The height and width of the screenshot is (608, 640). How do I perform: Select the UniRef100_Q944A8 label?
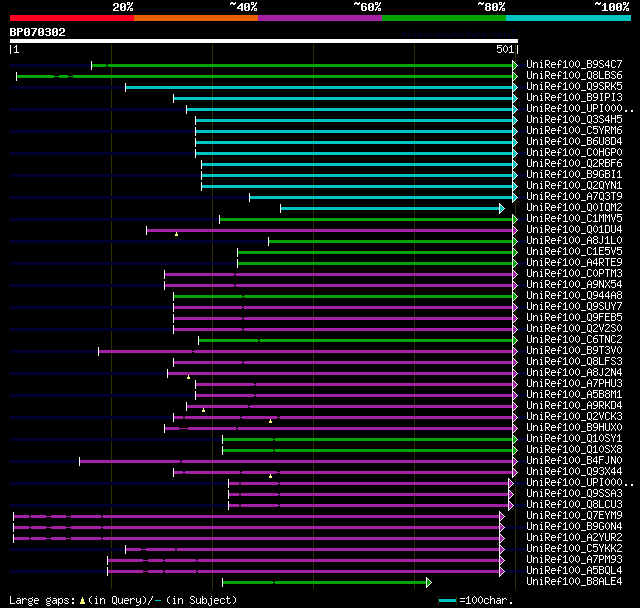coord(574,296)
